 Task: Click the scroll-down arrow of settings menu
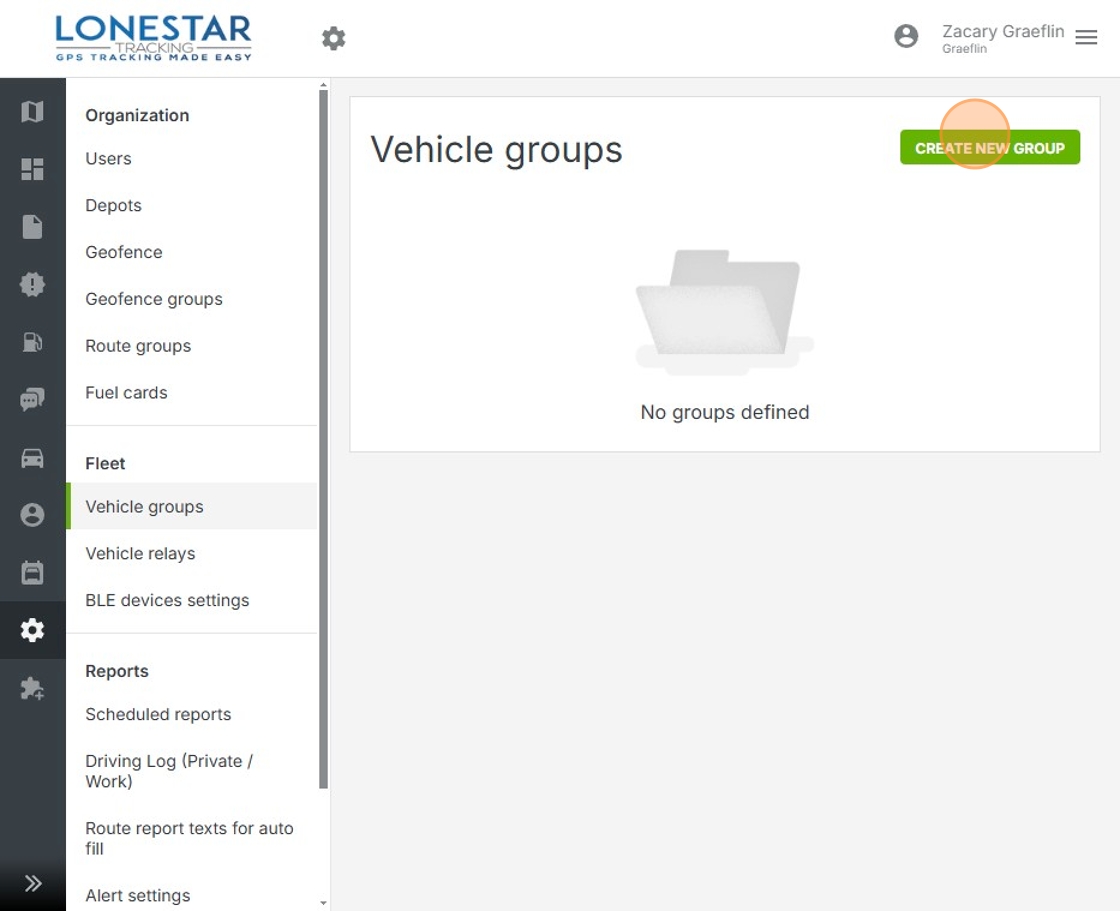click(x=324, y=903)
